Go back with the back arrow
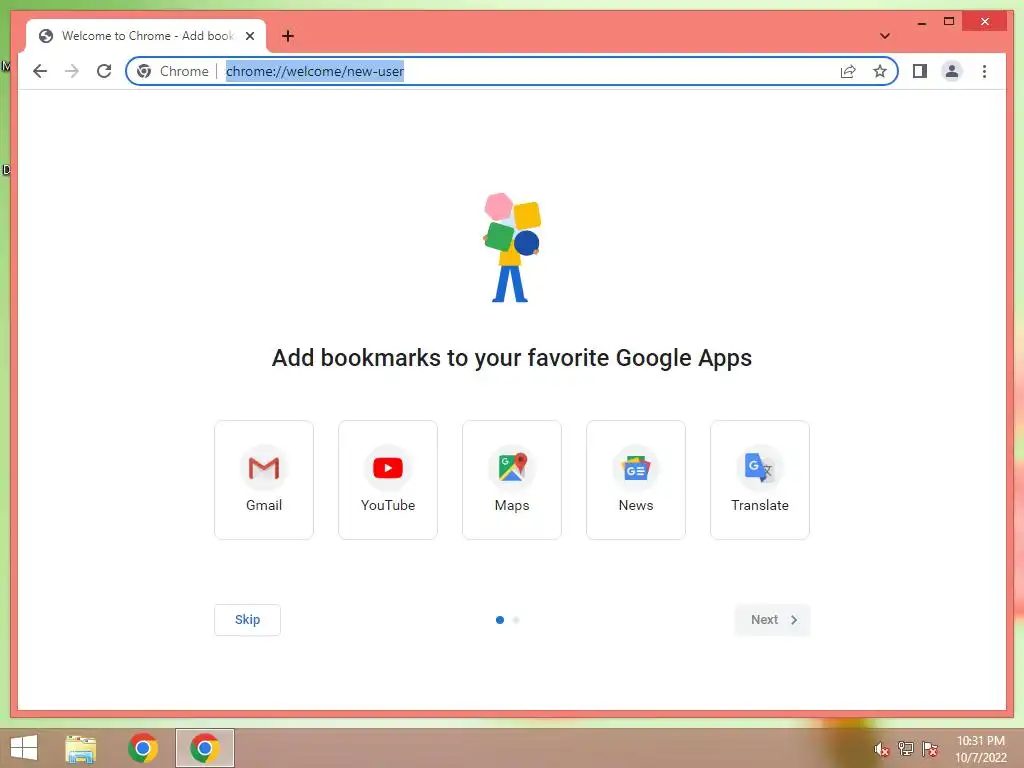The width and height of the screenshot is (1024, 768). click(40, 71)
